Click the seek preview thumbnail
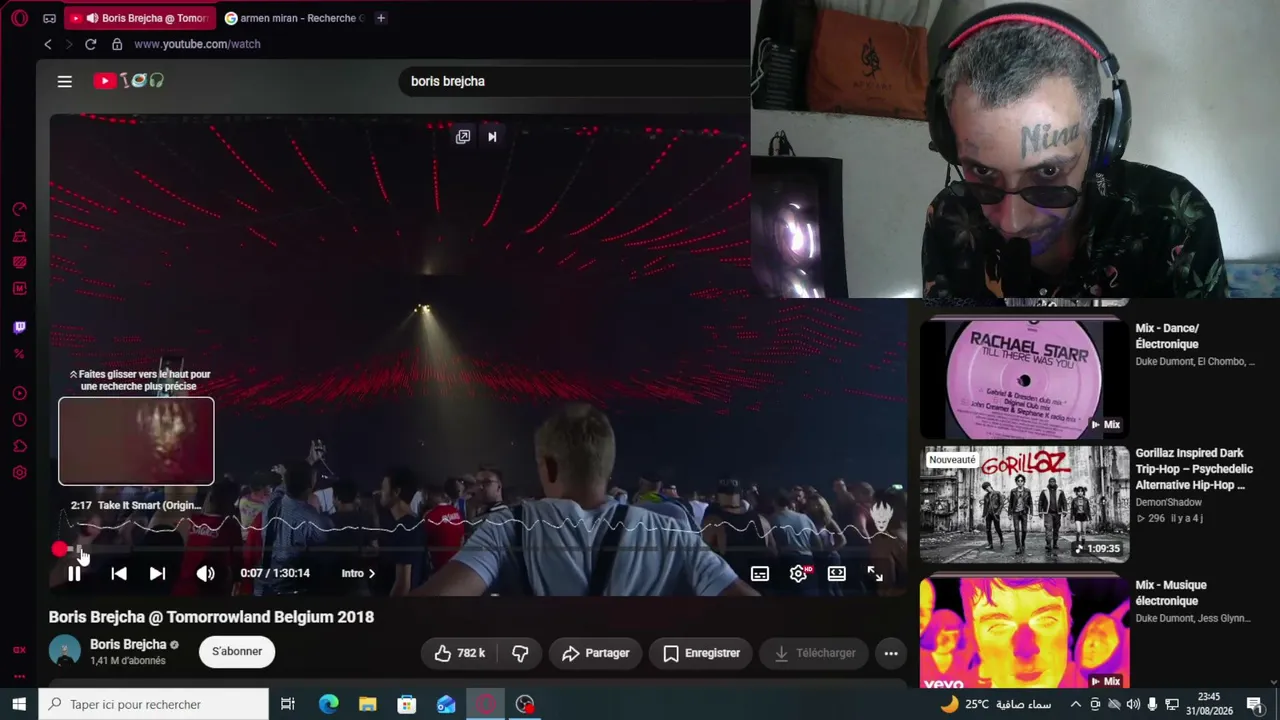Viewport: 1280px width, 720px height. (x=136, y=441)
